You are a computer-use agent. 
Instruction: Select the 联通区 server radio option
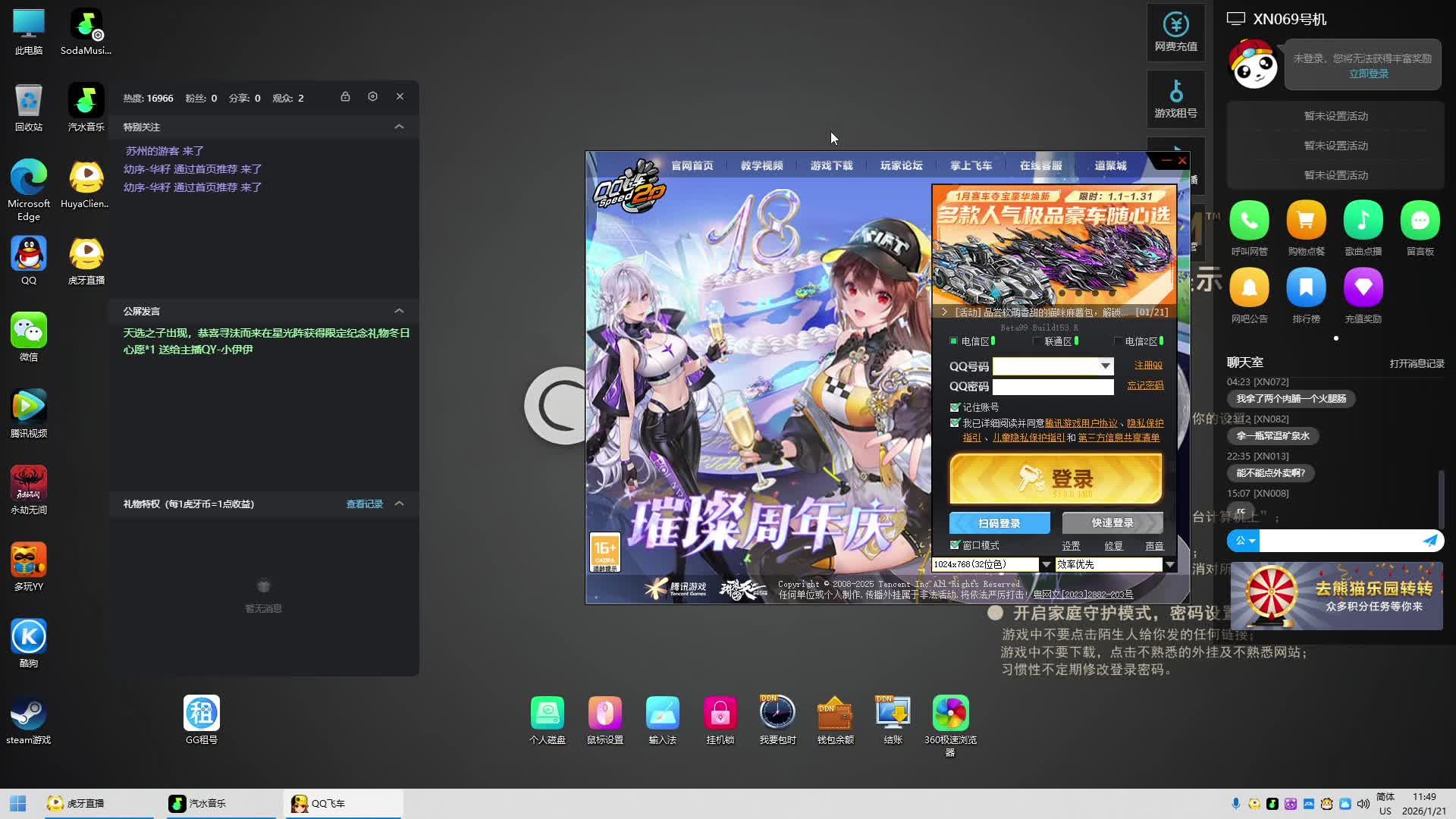point(1037,341)
